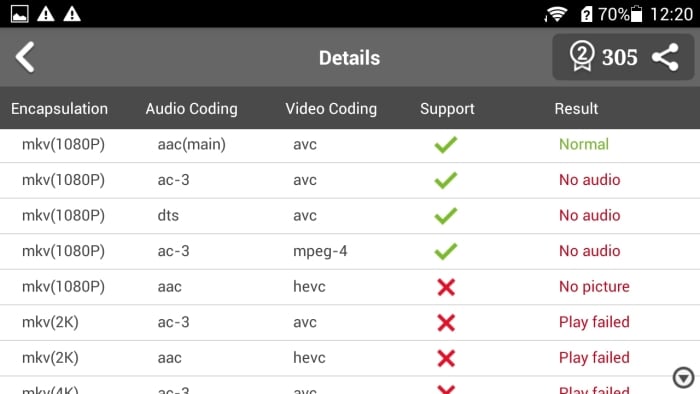The height and width of the screenshot is (394, 700).
Task: Select the mkv(1080P) mpeg-4 row
Action: [x=350, y=251]
